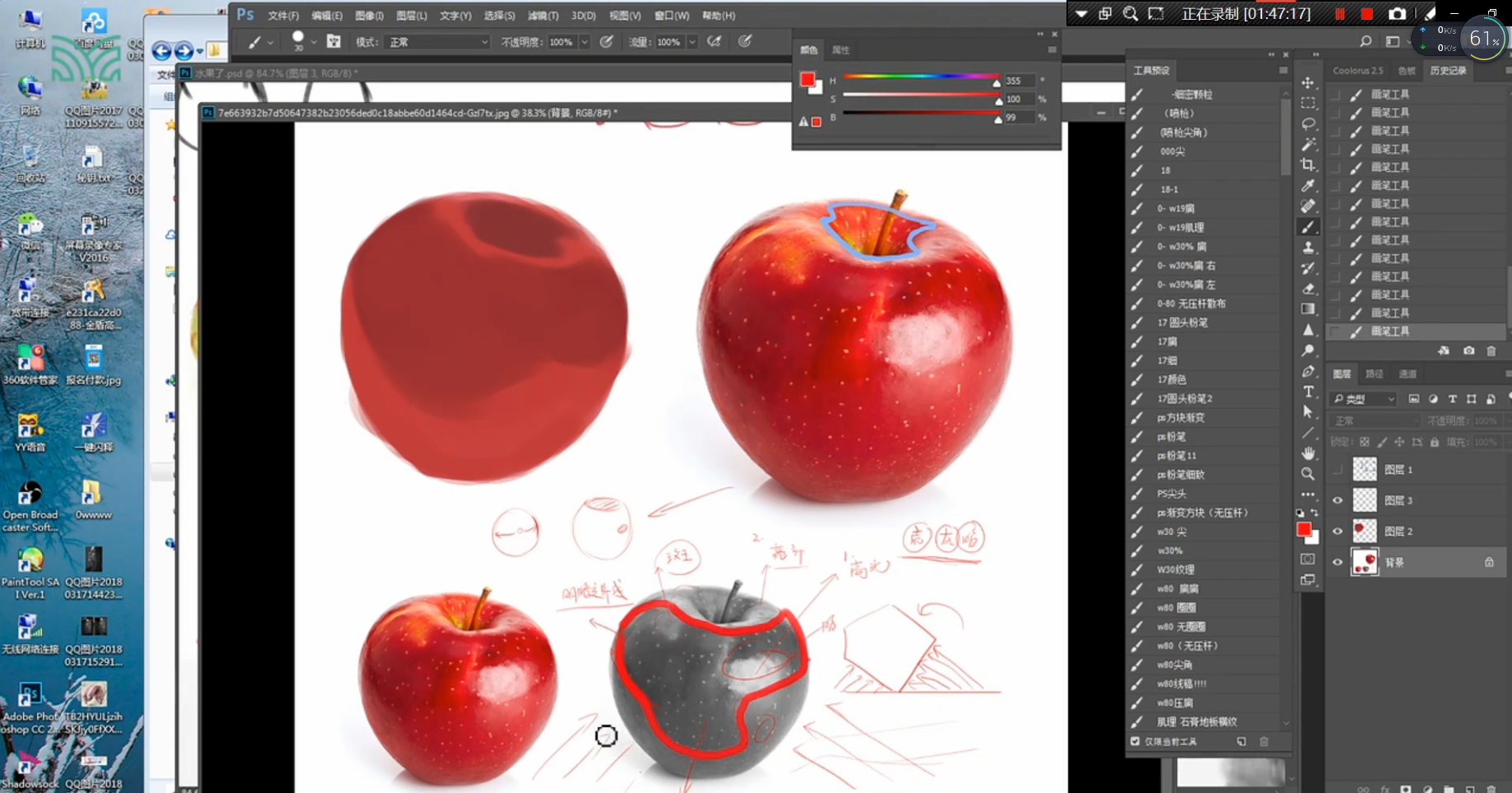Toggle the adjustment layer filter icon
This screenshot has width=1512, height=793.
click(1433, 399)
